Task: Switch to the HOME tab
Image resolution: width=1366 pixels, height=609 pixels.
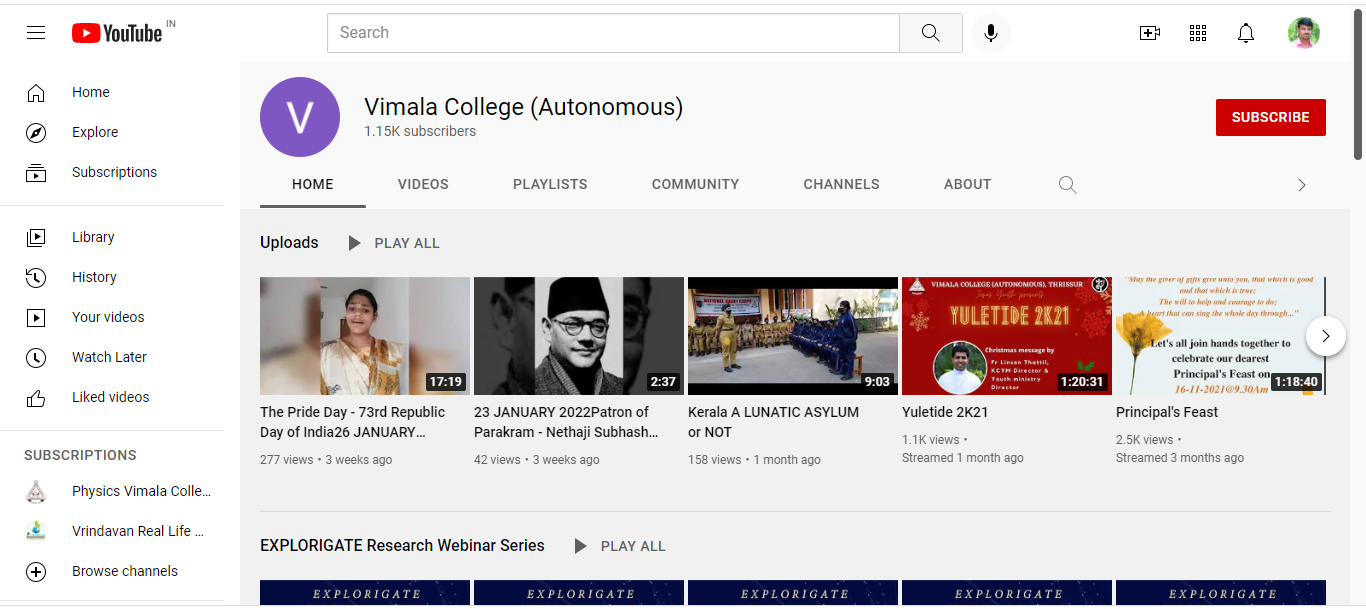Action: point(313,185)
